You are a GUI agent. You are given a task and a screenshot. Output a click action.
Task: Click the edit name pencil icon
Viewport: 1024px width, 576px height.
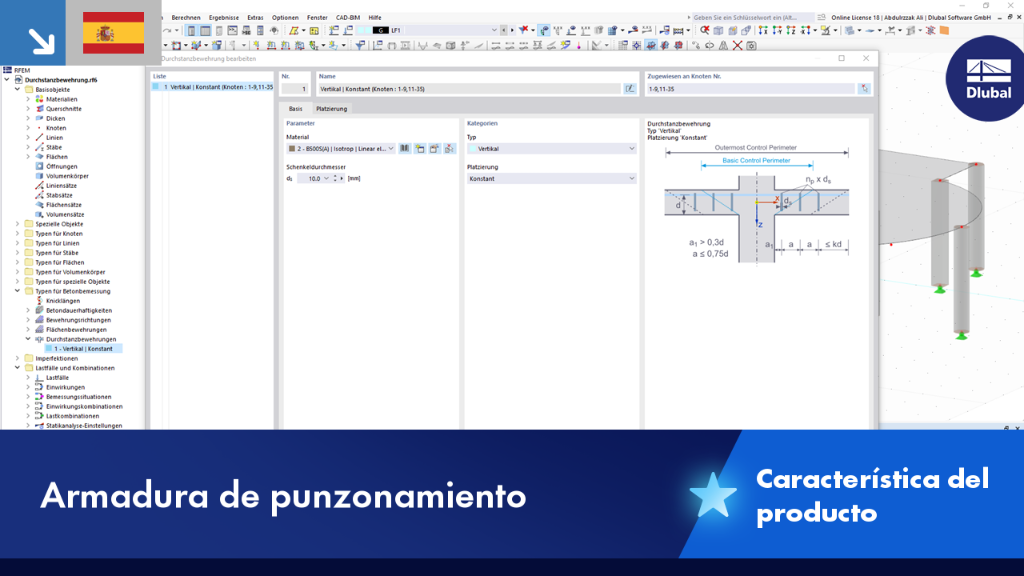[x=630, y=89]
